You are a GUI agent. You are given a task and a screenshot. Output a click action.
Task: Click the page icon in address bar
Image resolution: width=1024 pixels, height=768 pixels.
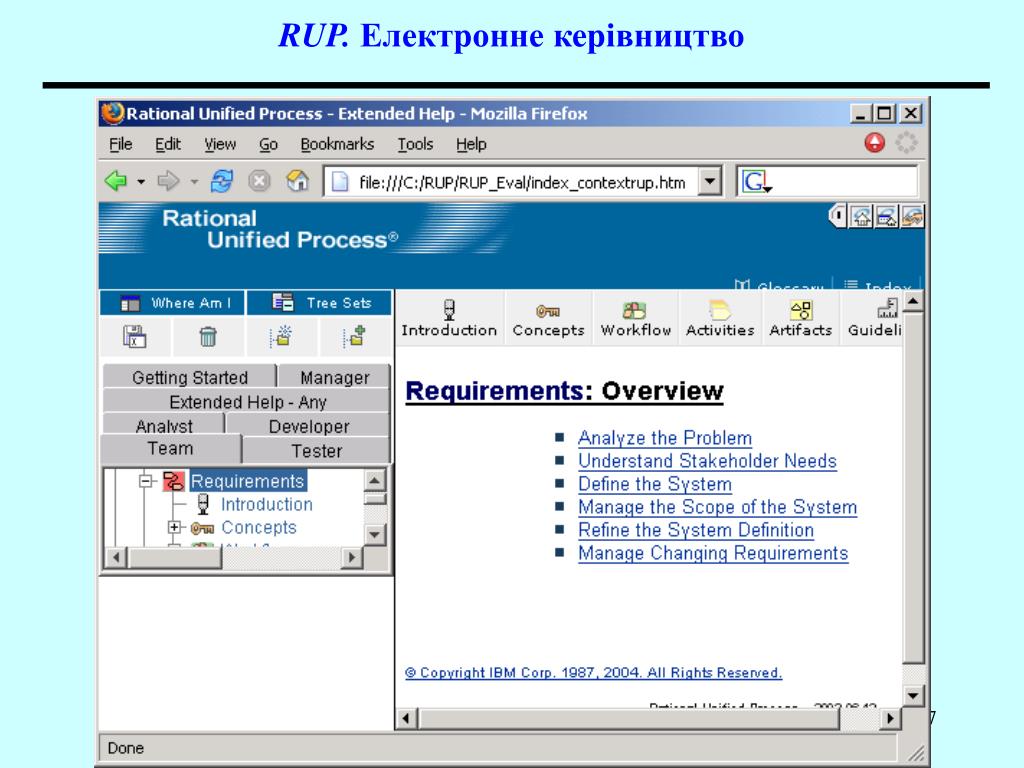coord(340,182)
